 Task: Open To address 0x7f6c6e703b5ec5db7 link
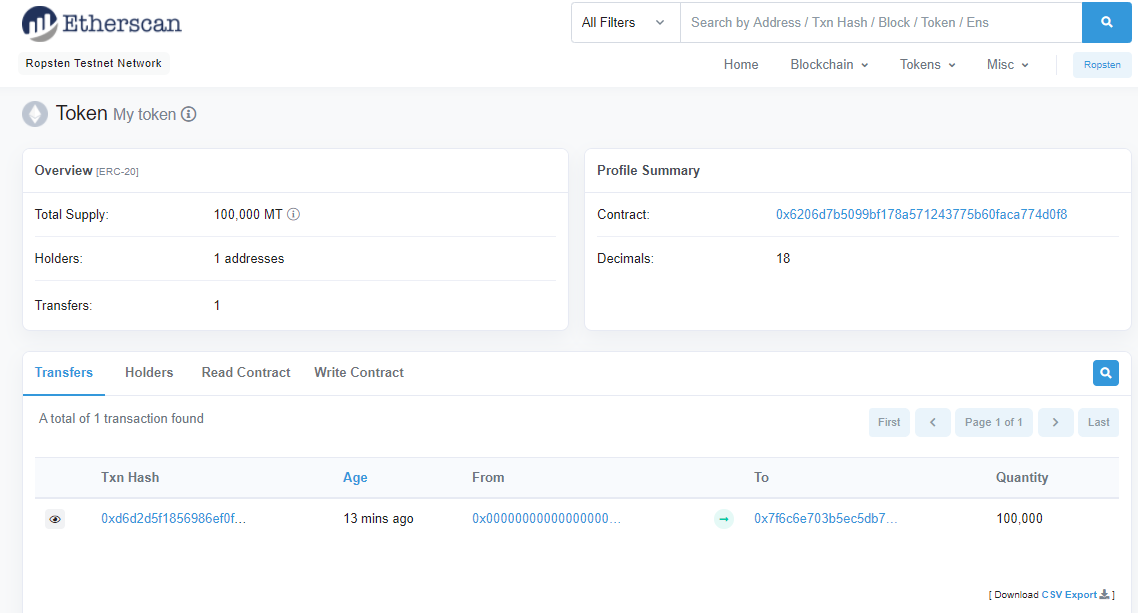pos(825,518)
